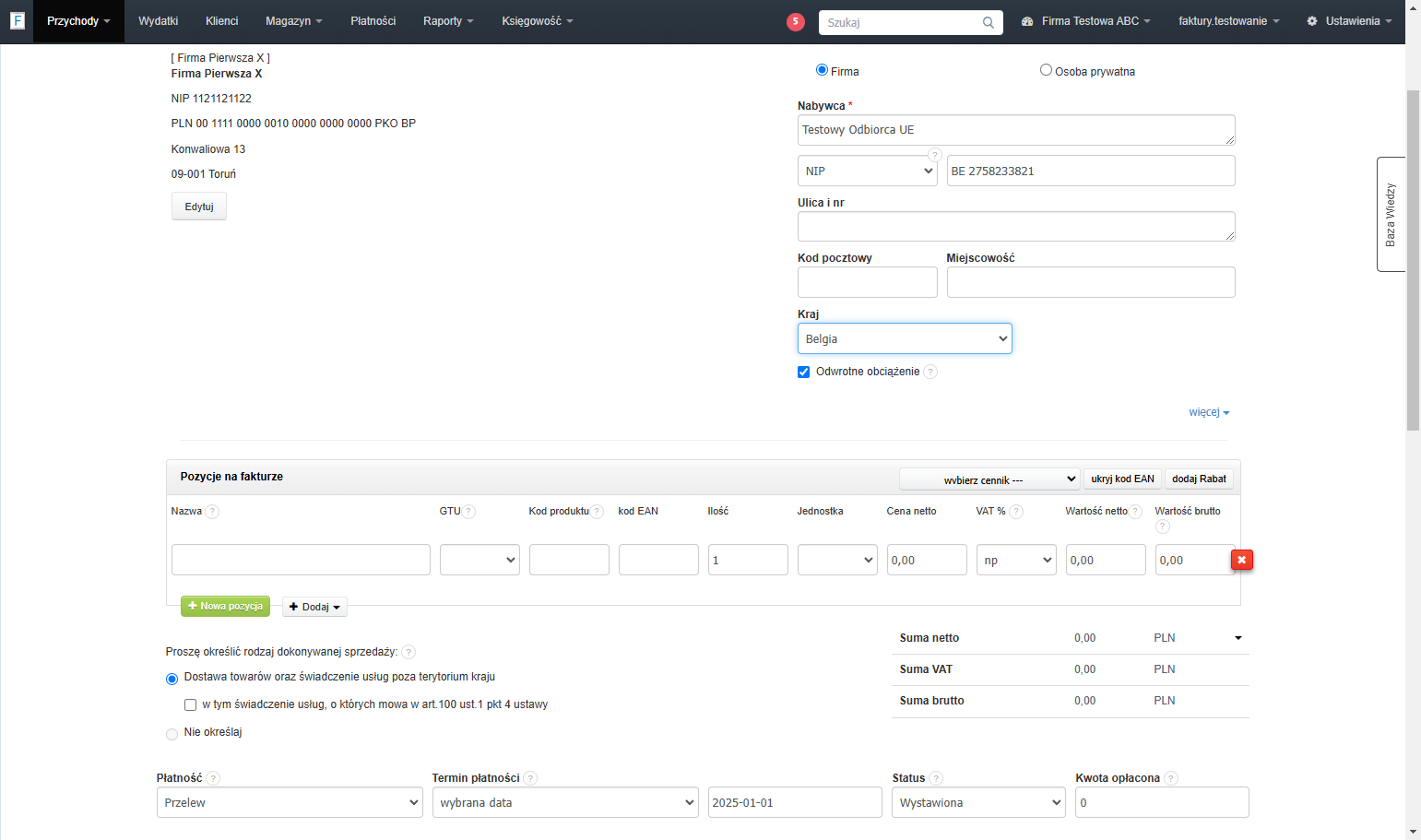Screen dimensions: 1421x840
Task: Open the Płatność dropdown showing Przelew
Action: coord(290,802)
